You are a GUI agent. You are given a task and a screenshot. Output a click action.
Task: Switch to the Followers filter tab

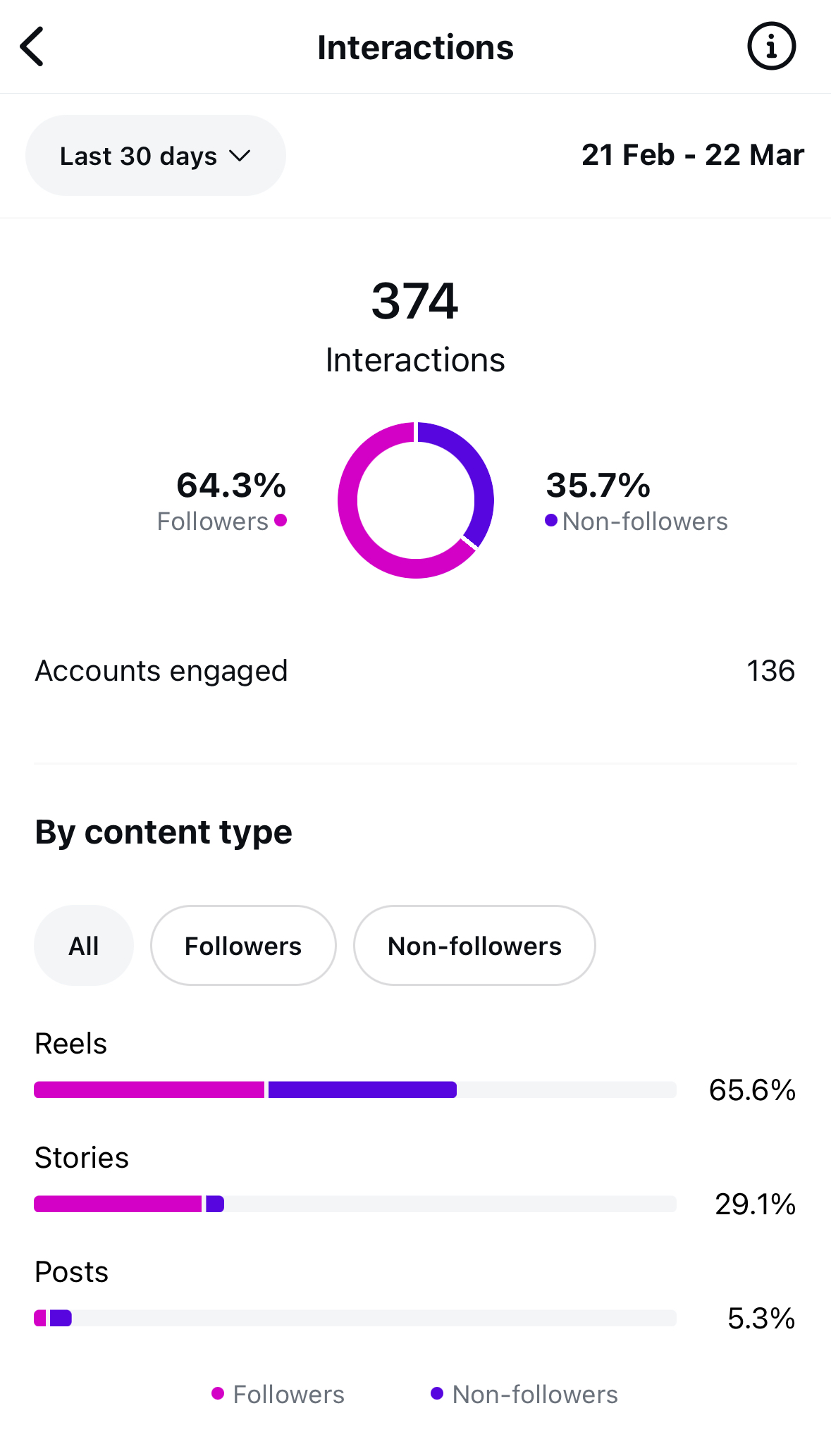click(x=243, y=946)
